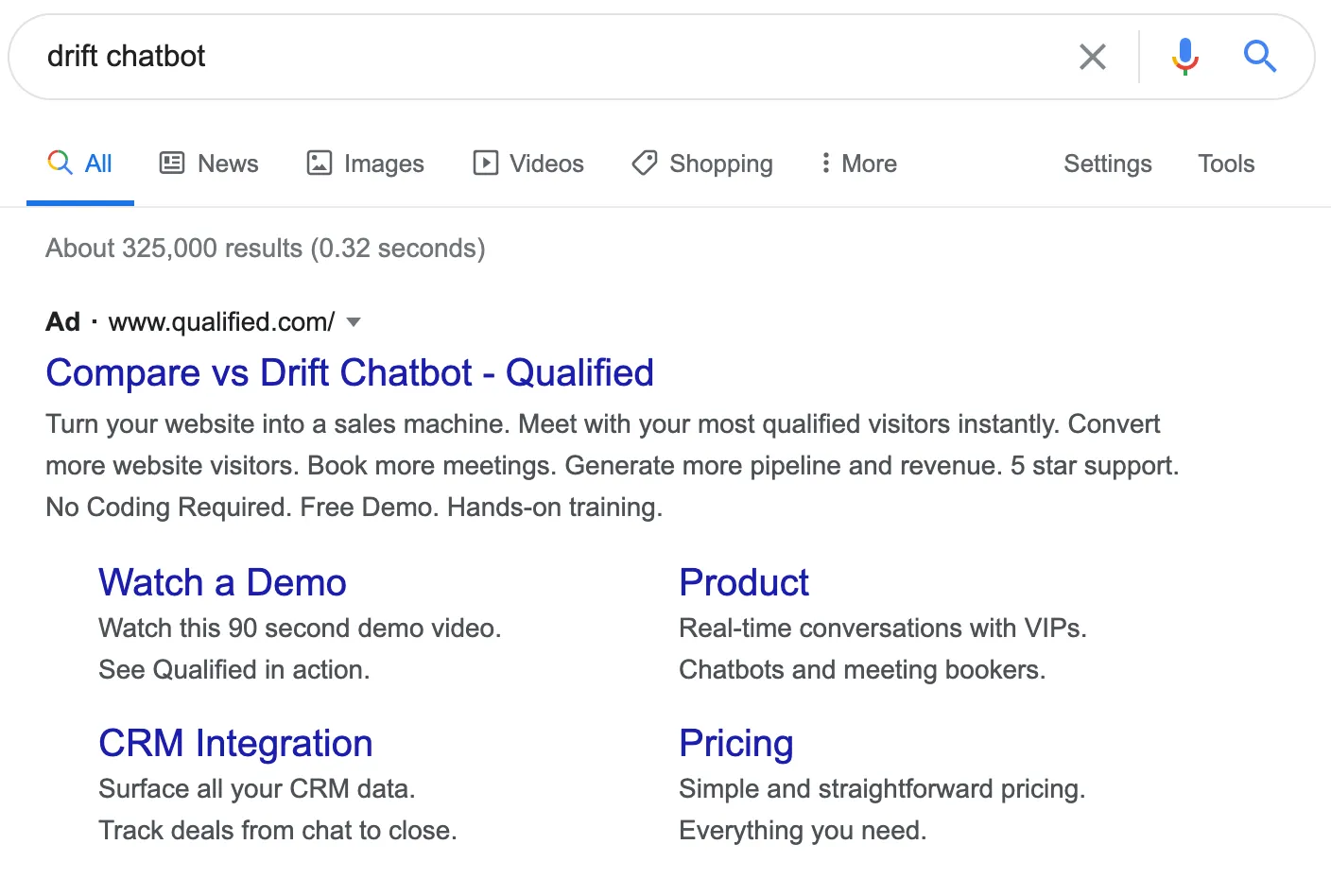This screenshot has height=896, width=1331.
Task: Open the More options with the three-dot icon
Action: tap(825, 163)
